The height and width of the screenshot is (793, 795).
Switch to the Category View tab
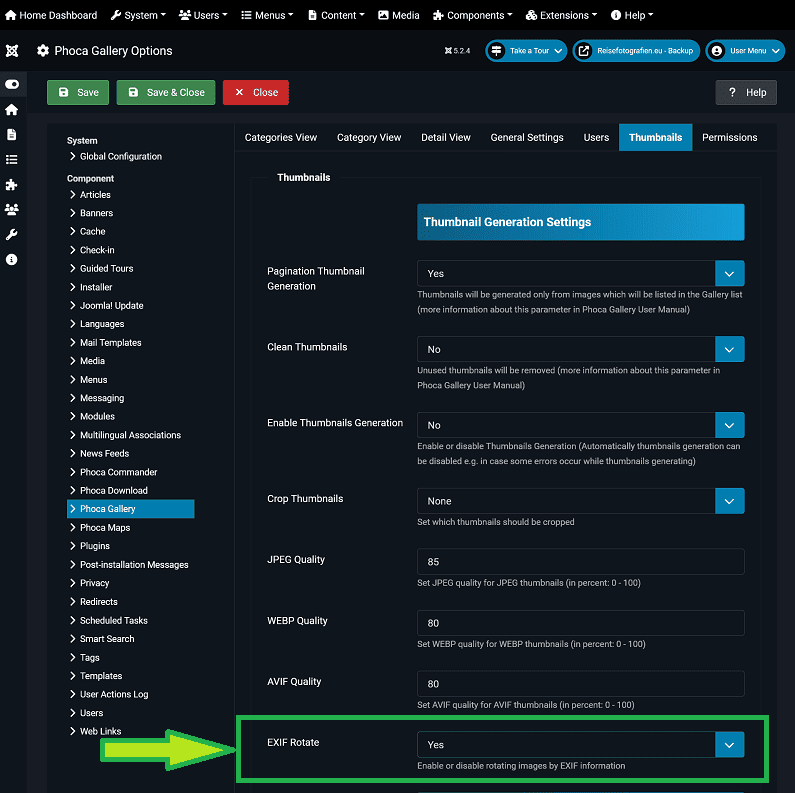point(368,138)
